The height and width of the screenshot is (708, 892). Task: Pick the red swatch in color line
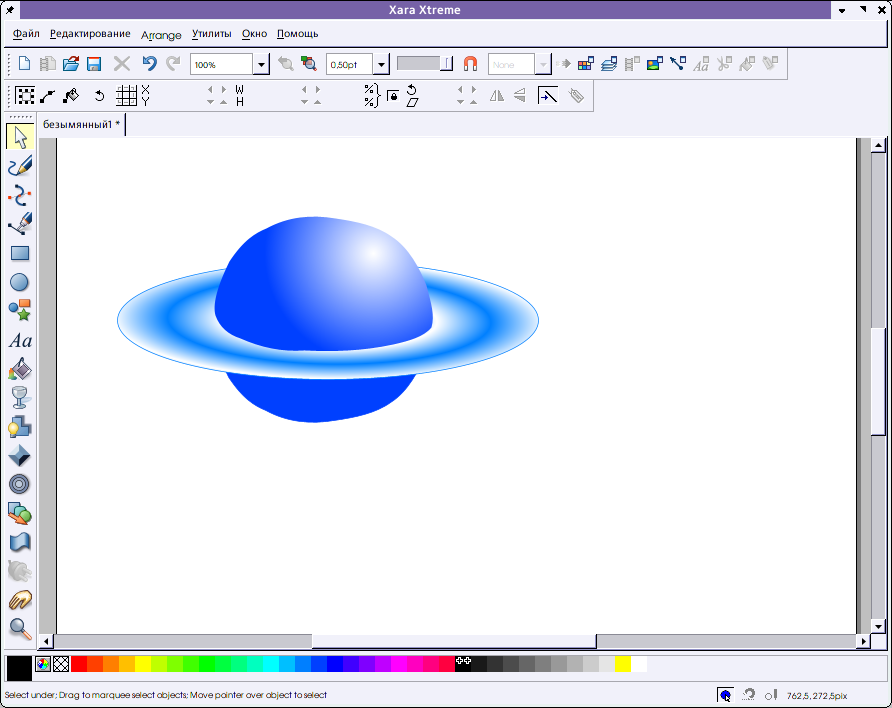pos(79,664)
